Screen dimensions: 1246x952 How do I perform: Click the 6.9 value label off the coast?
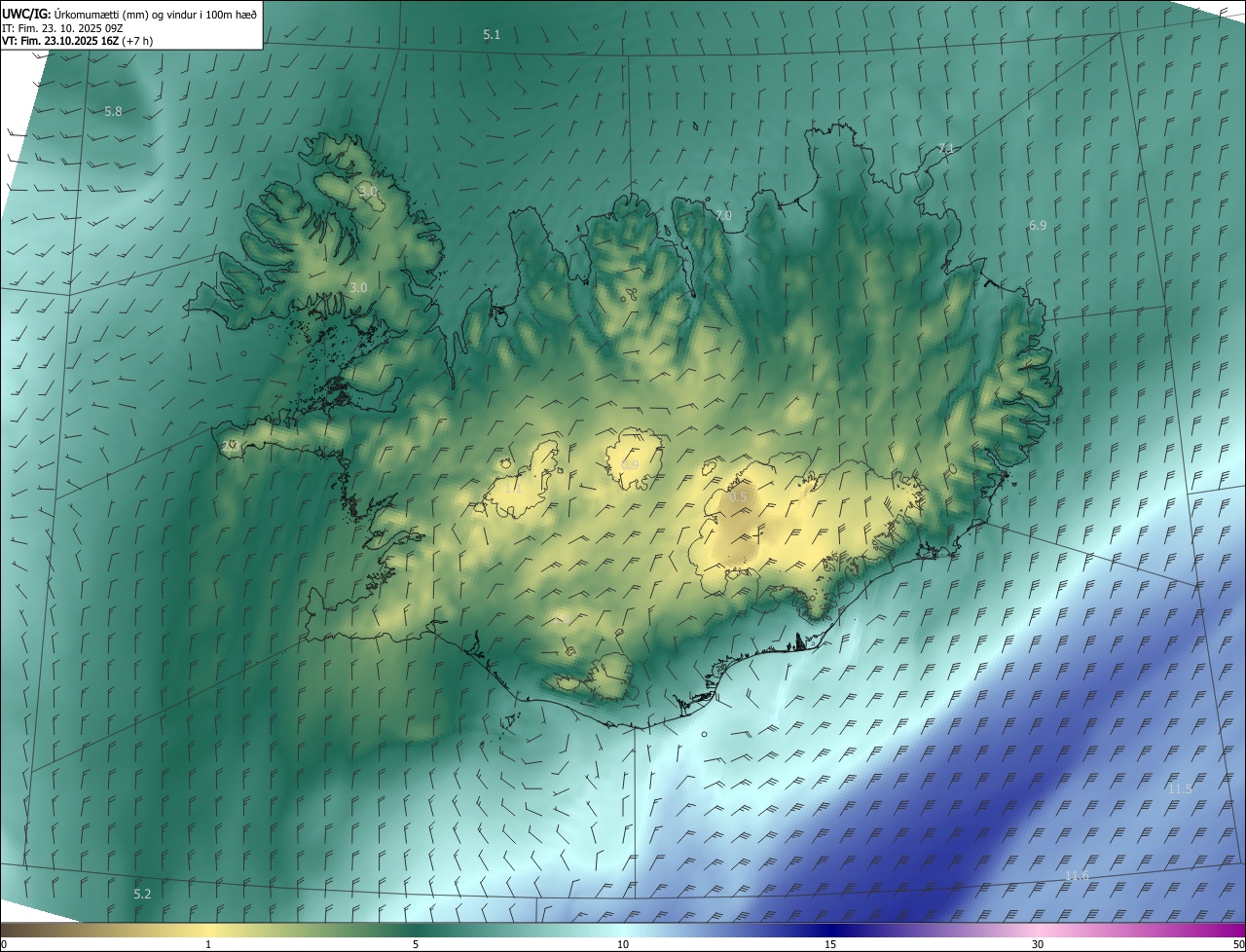[1038, 226]
